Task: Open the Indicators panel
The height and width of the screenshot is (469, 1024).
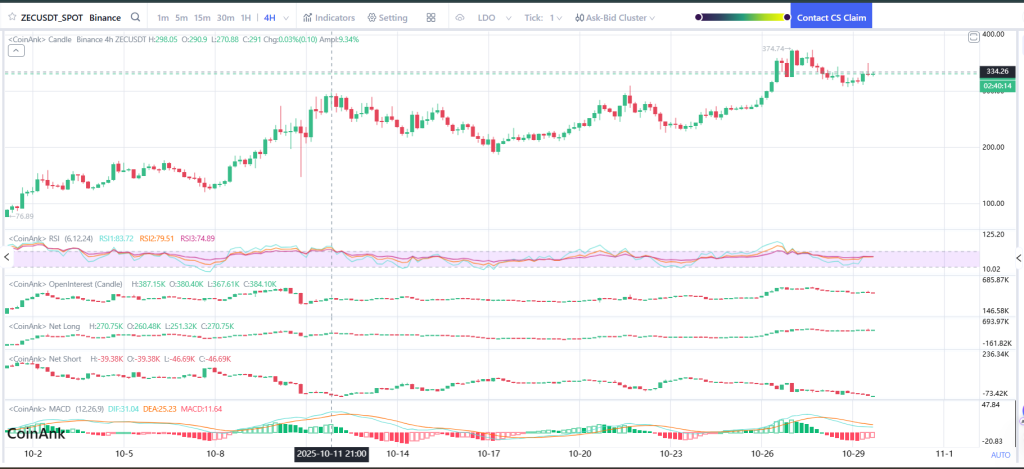Action: 328,17
